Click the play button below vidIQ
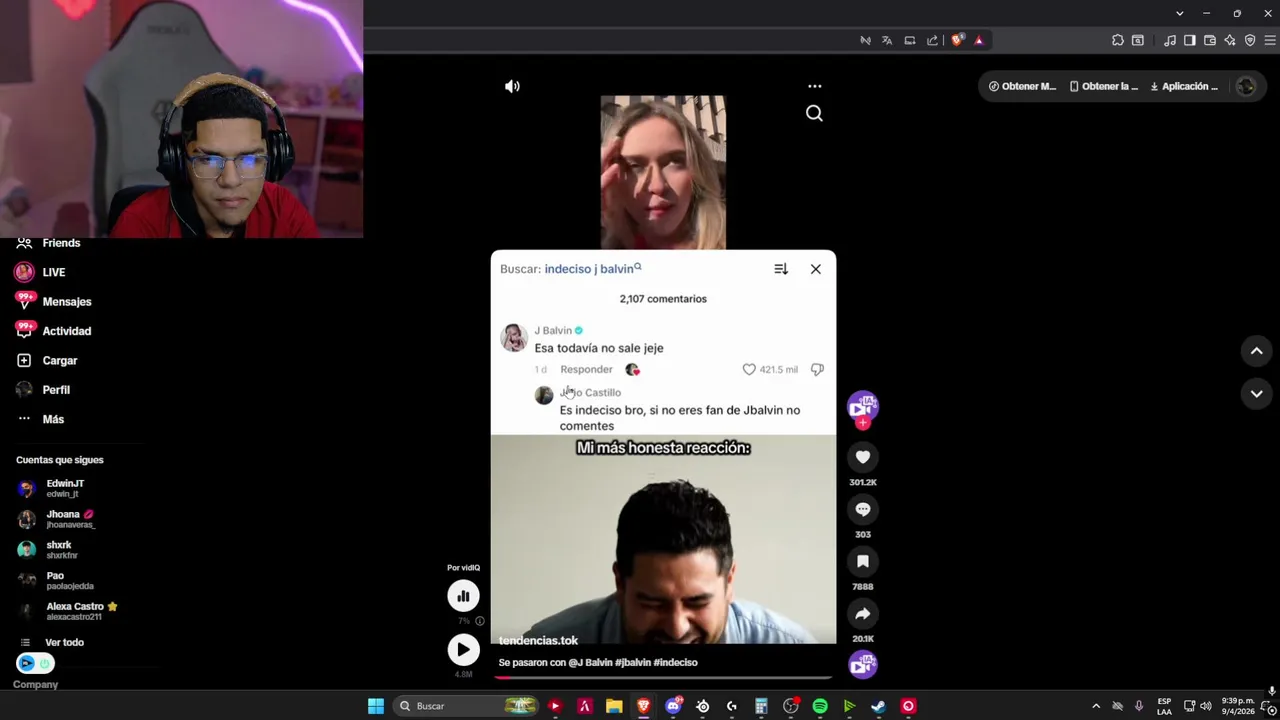This screenshot has width=1280, height=720. 463,650
